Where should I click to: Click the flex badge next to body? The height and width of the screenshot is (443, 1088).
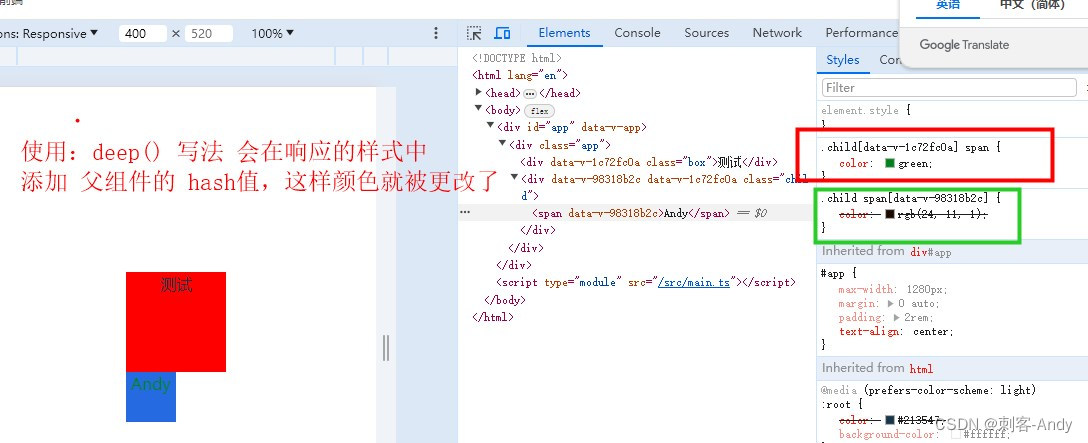539,111
